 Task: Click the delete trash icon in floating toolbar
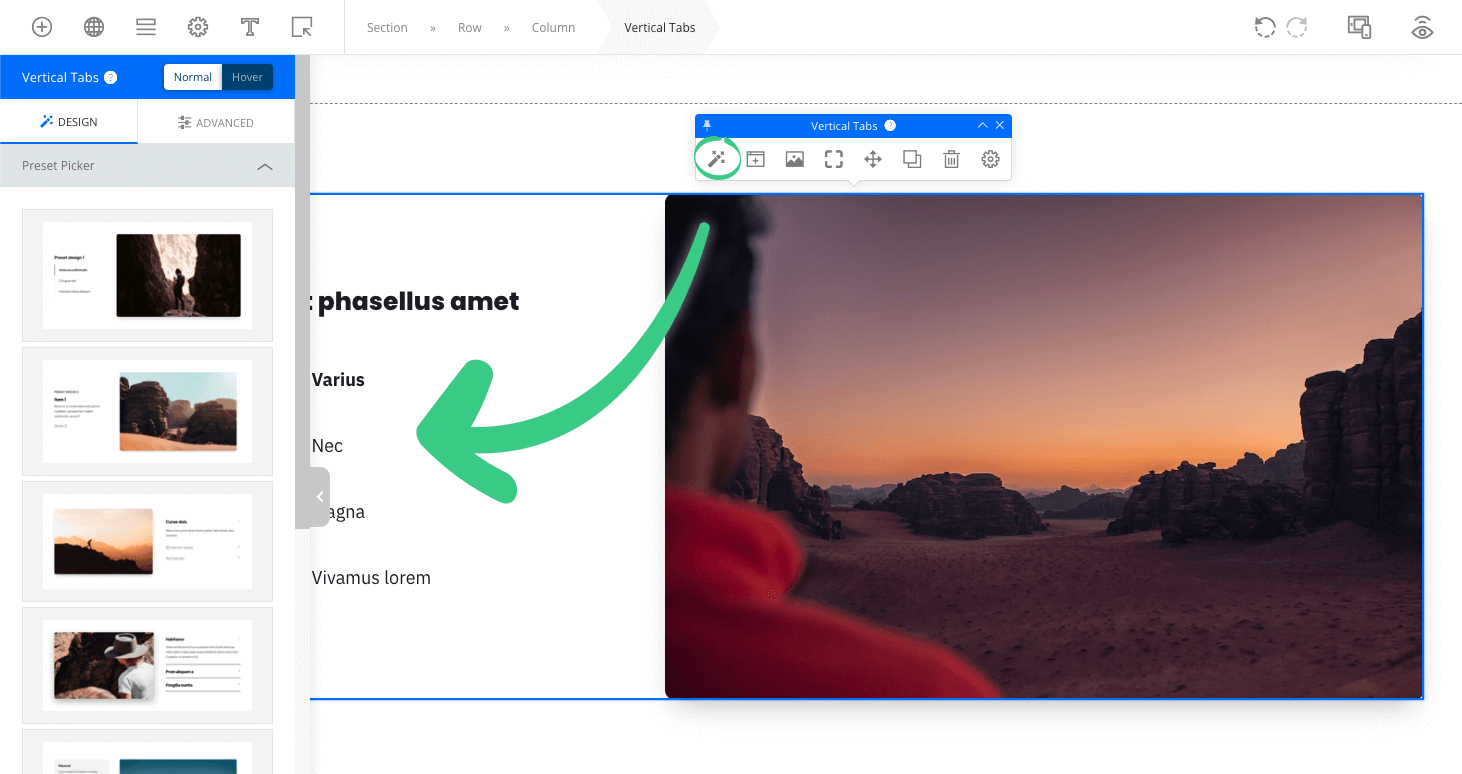click(x=952, y=159)
